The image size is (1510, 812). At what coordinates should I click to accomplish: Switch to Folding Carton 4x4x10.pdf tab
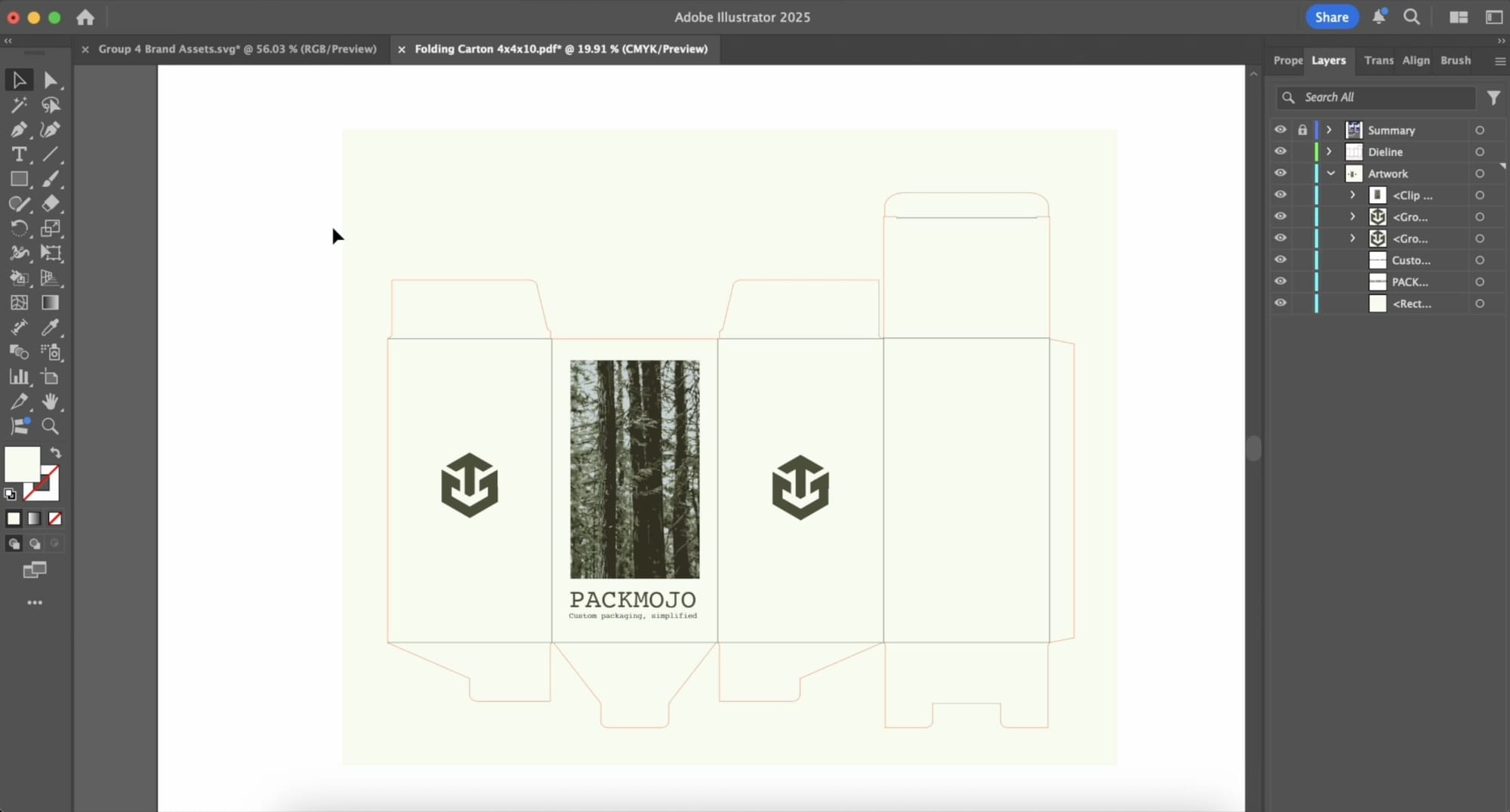click(x=561, y=49)
